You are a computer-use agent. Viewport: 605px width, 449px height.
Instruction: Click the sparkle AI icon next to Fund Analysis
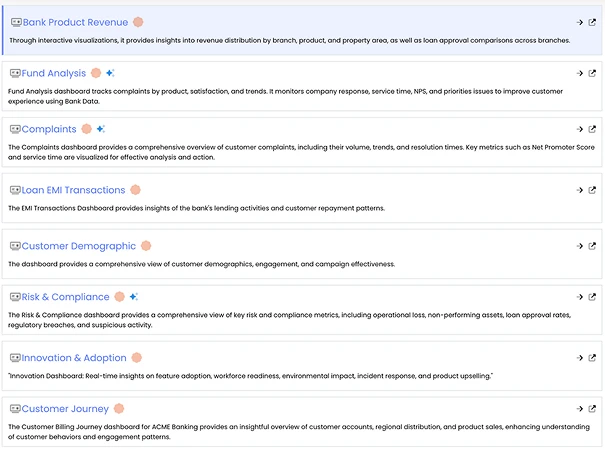(110, 73)
